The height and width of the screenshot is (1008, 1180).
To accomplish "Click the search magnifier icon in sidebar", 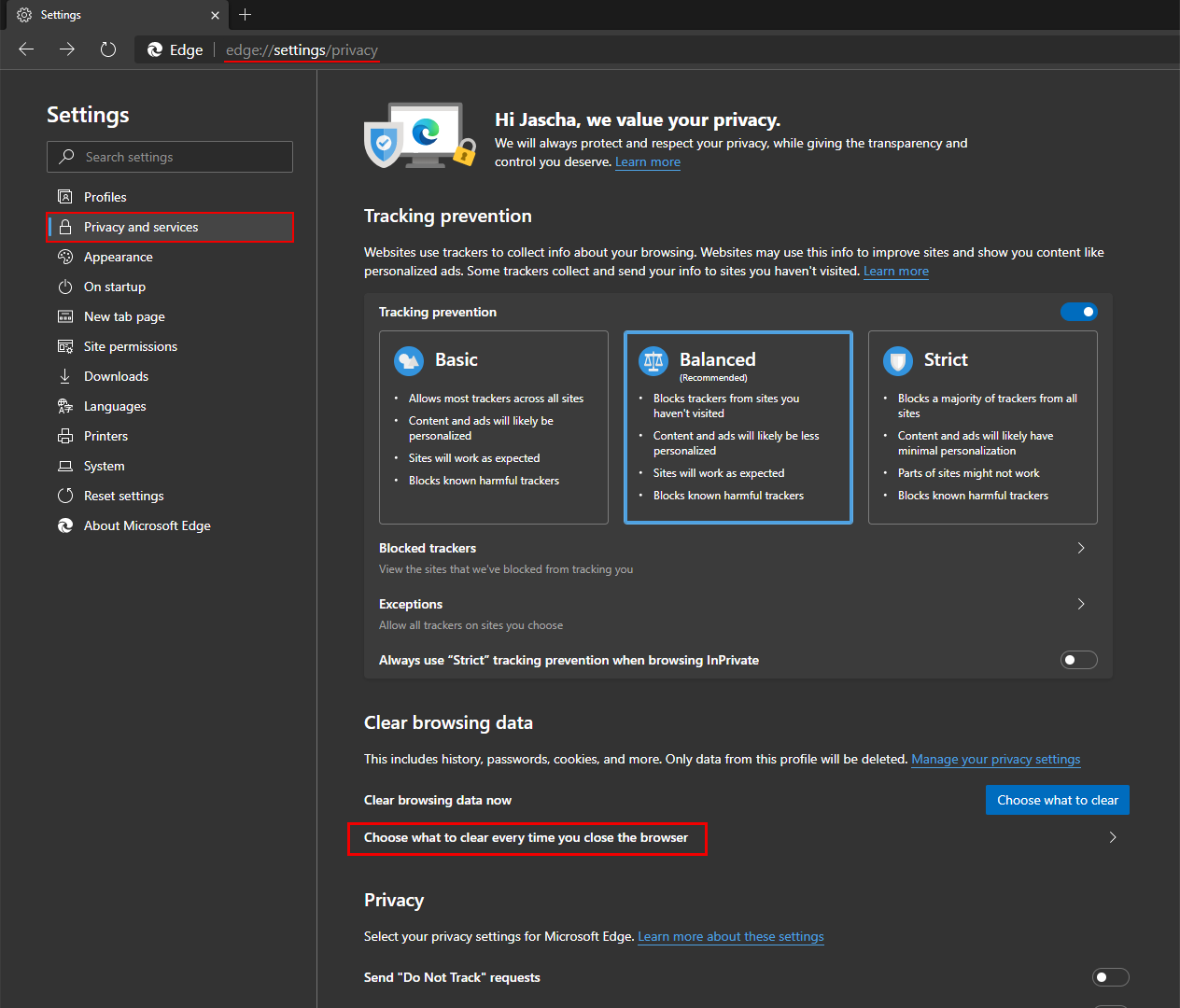I will (66, 157).
